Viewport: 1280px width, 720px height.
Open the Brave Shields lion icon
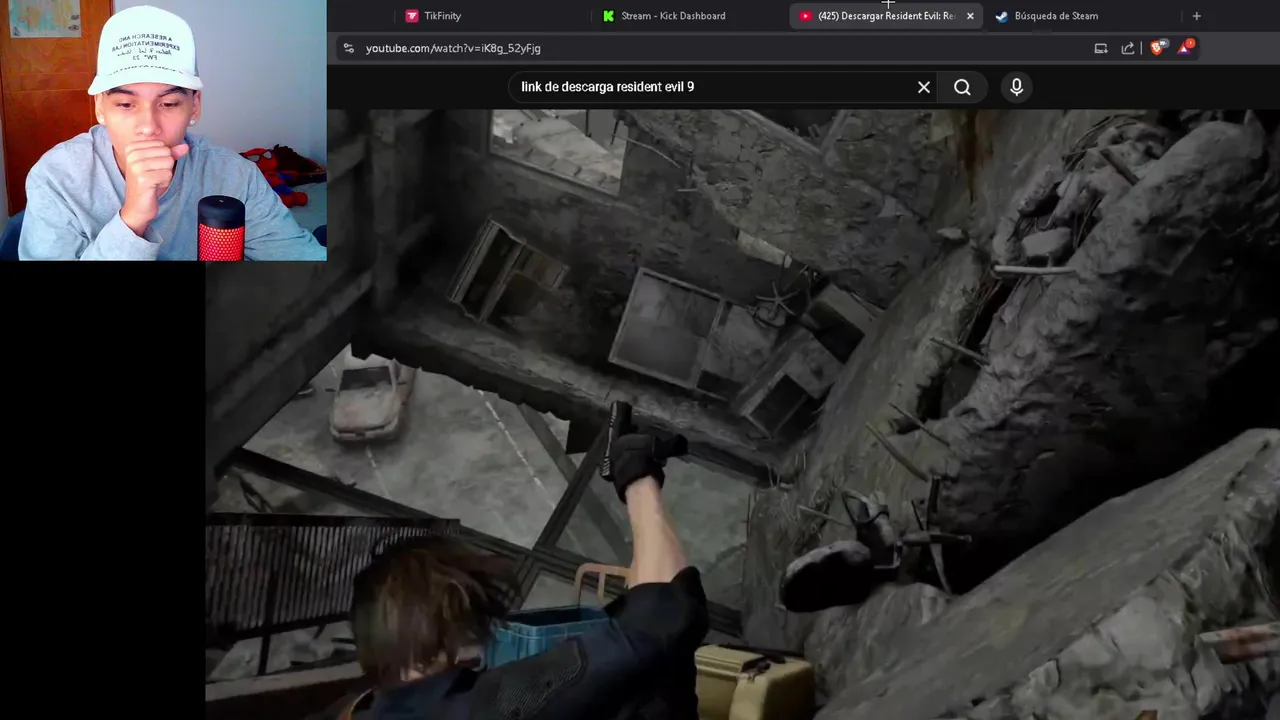(1157, 48)
